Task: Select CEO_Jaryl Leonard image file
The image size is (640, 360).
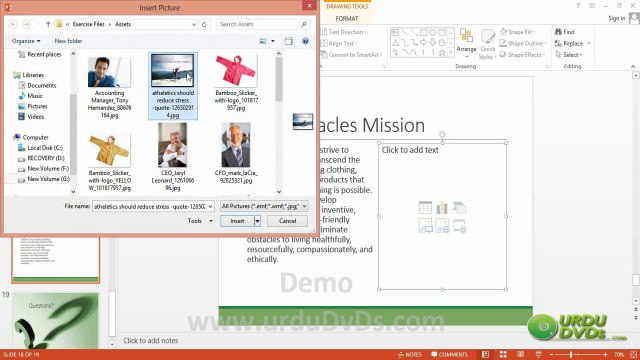Action: (x=173, y=157)
